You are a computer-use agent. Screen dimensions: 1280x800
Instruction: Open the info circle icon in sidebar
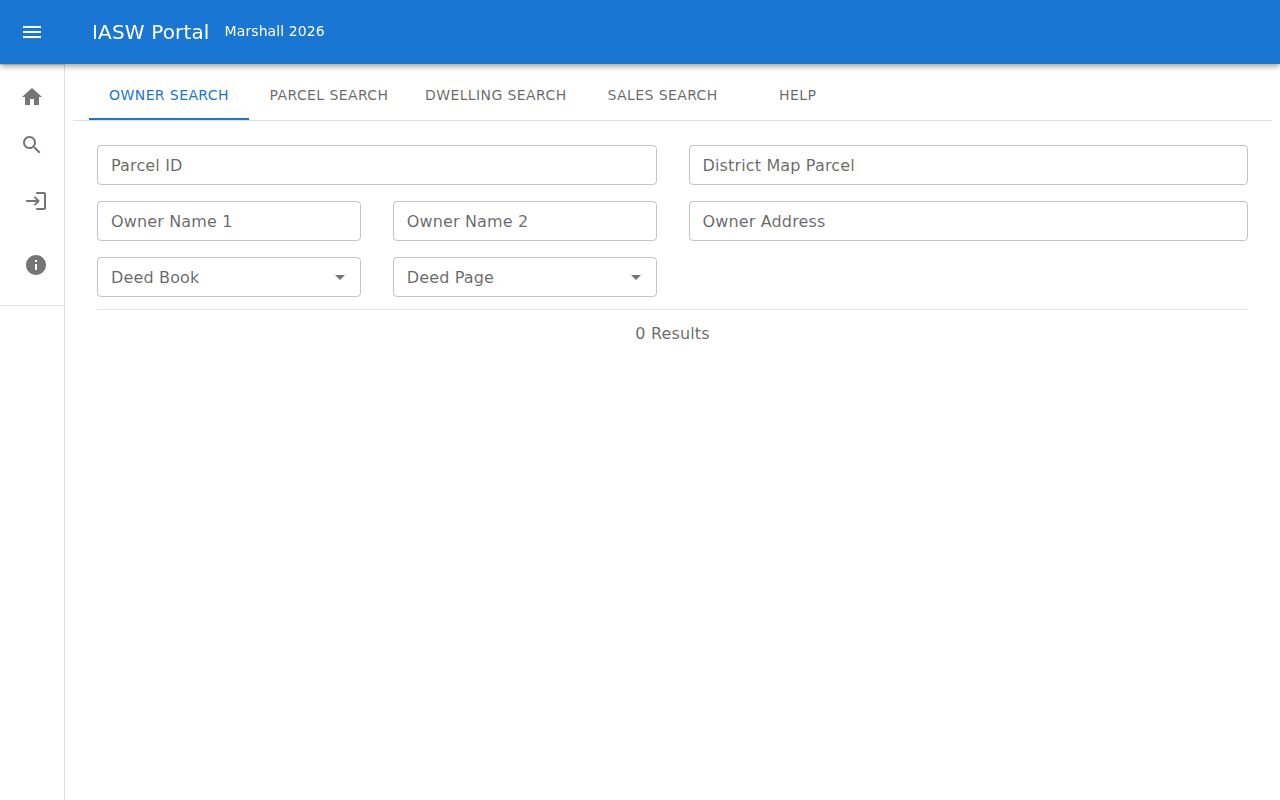pos(36,265)
